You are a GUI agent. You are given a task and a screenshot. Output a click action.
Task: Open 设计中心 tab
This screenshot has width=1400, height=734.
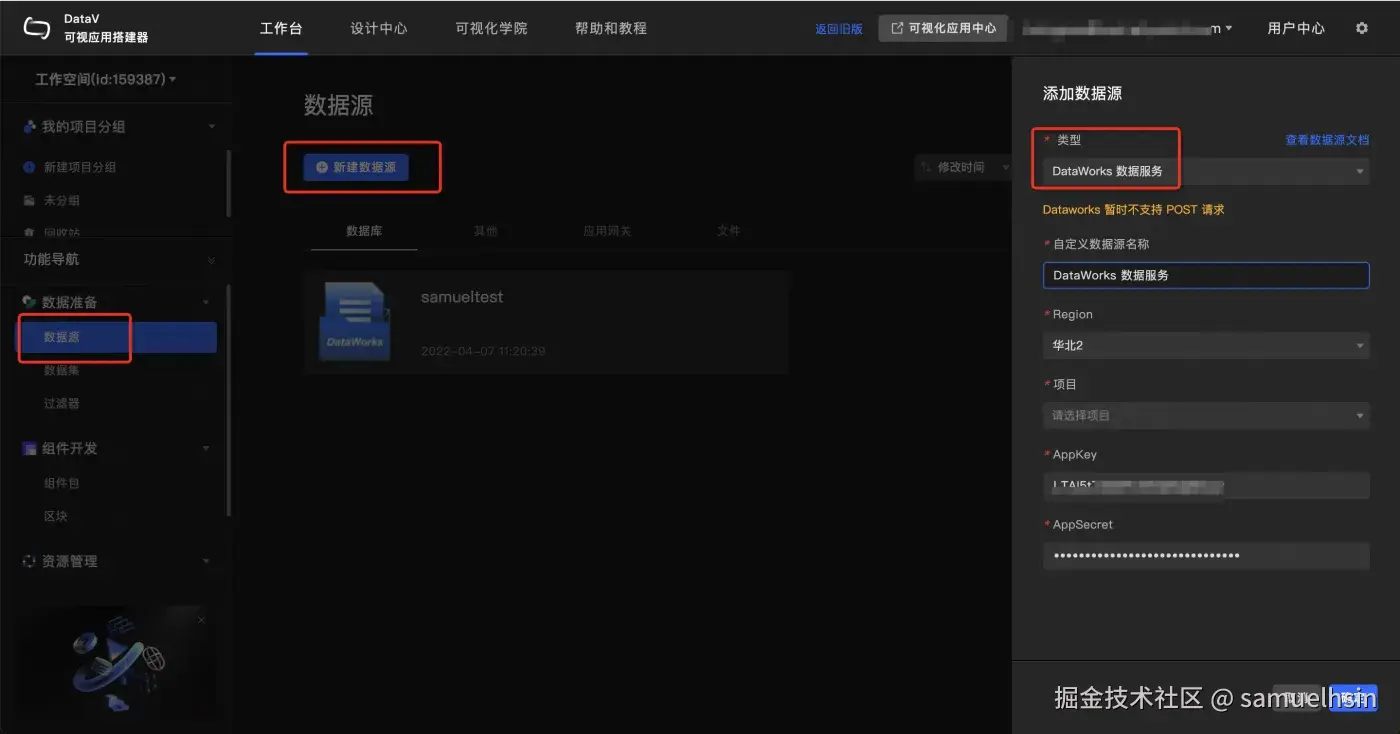tap(379, 28)
